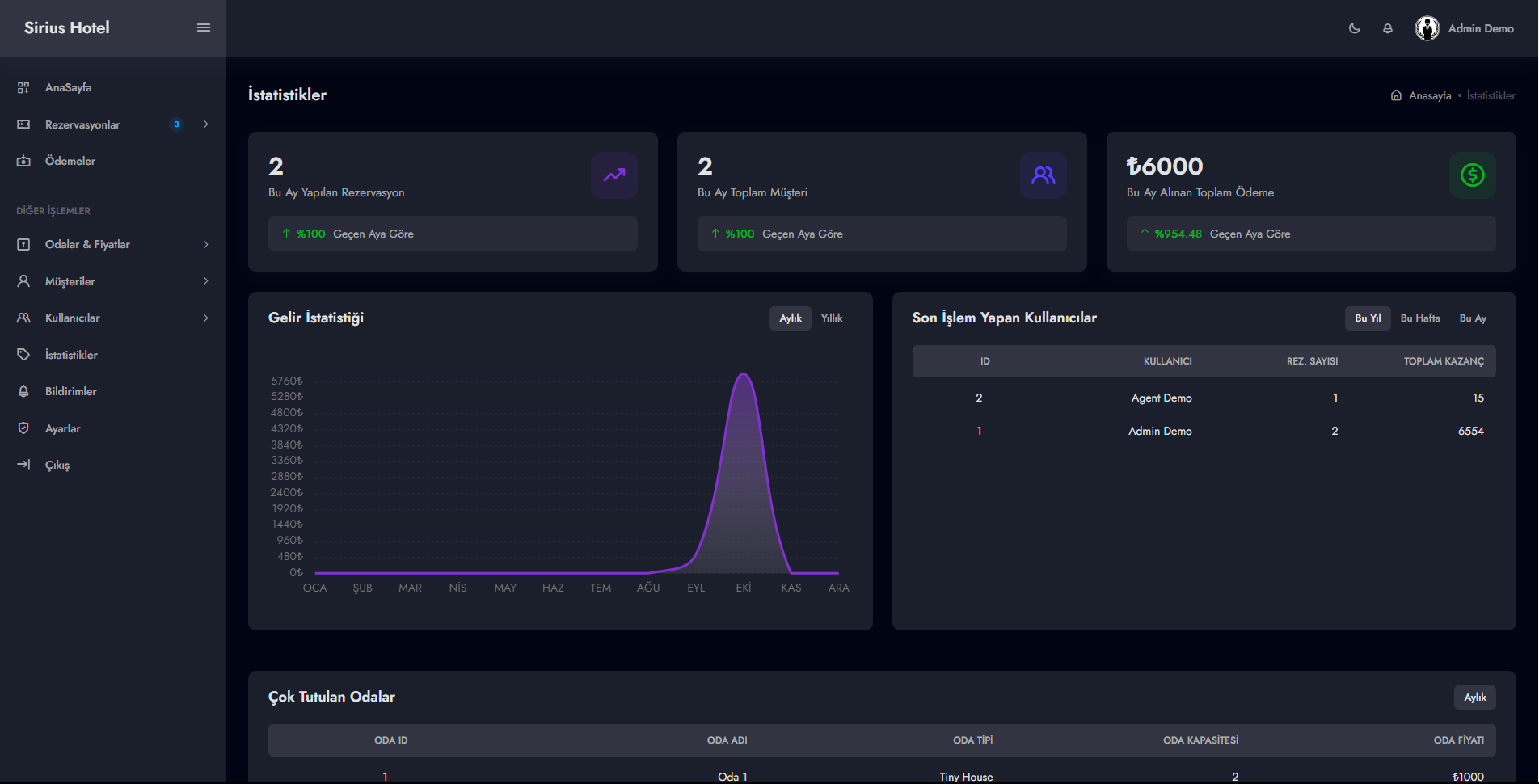The image size is (1539, 784).
Task: Click the Admin Demo avatar picture
Action: click(1427, 28)
